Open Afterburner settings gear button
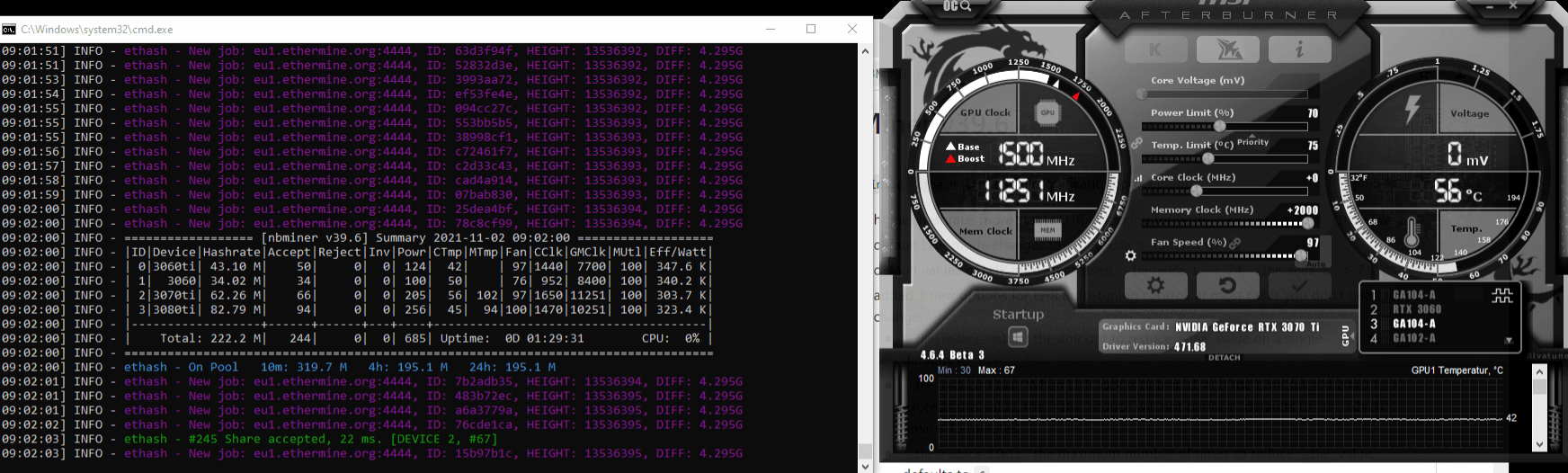1568x473 pixels. coord(1155,286)
